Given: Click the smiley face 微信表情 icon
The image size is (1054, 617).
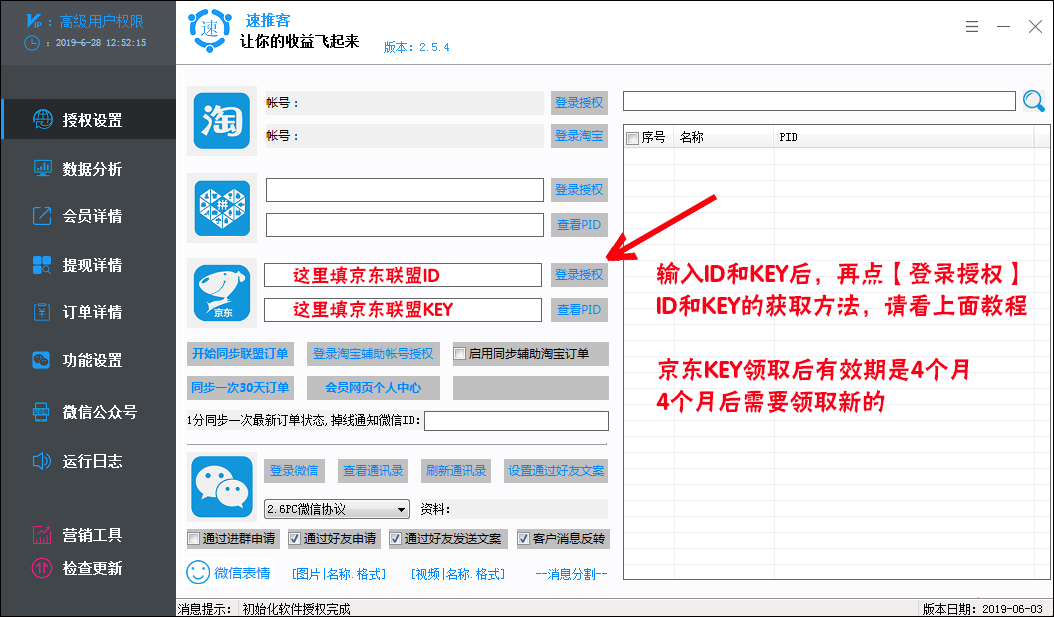Looking at the screenshot, I should point(198,572).
